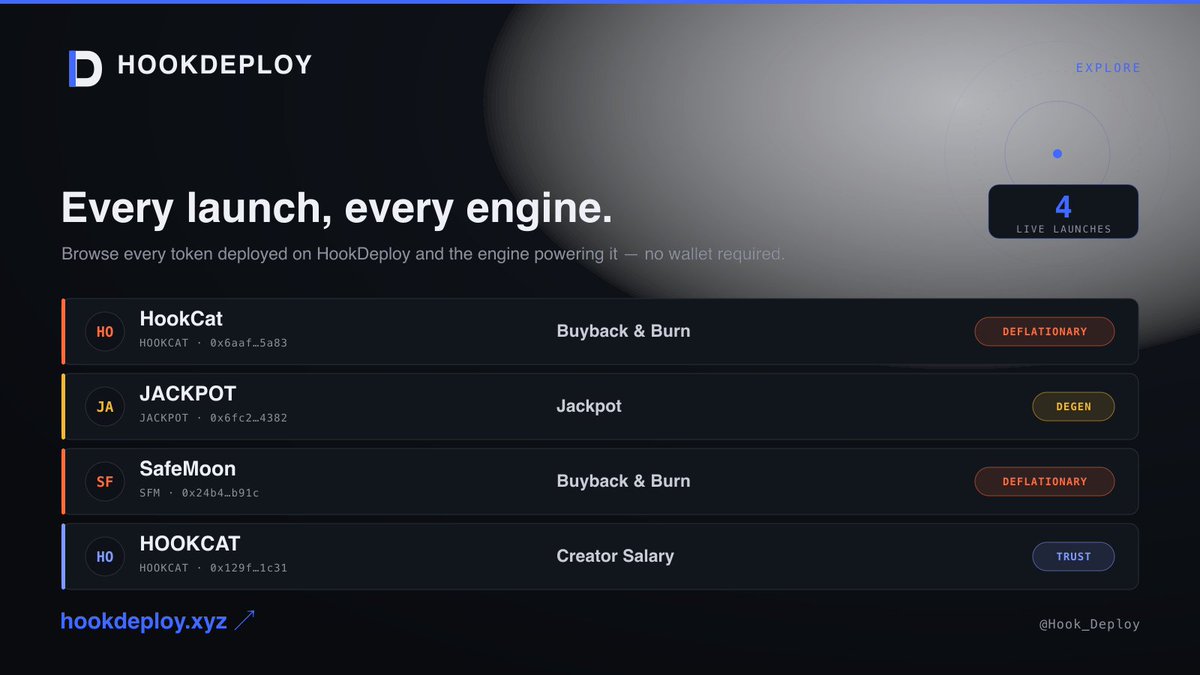Click the DEGEN badge
This screenshot has height=675, width=1200.
1073,406
